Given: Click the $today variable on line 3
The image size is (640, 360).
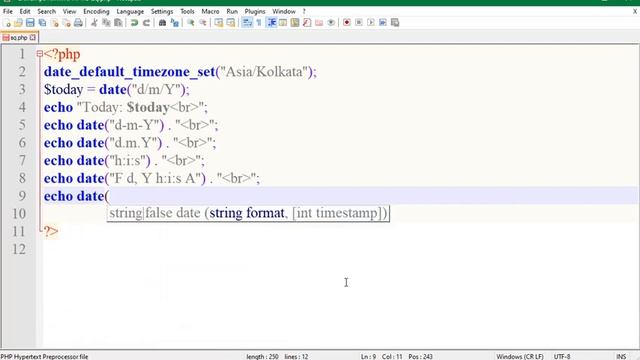Looking at the screenshot, I should pyautogui.click(x=64, y=89).
